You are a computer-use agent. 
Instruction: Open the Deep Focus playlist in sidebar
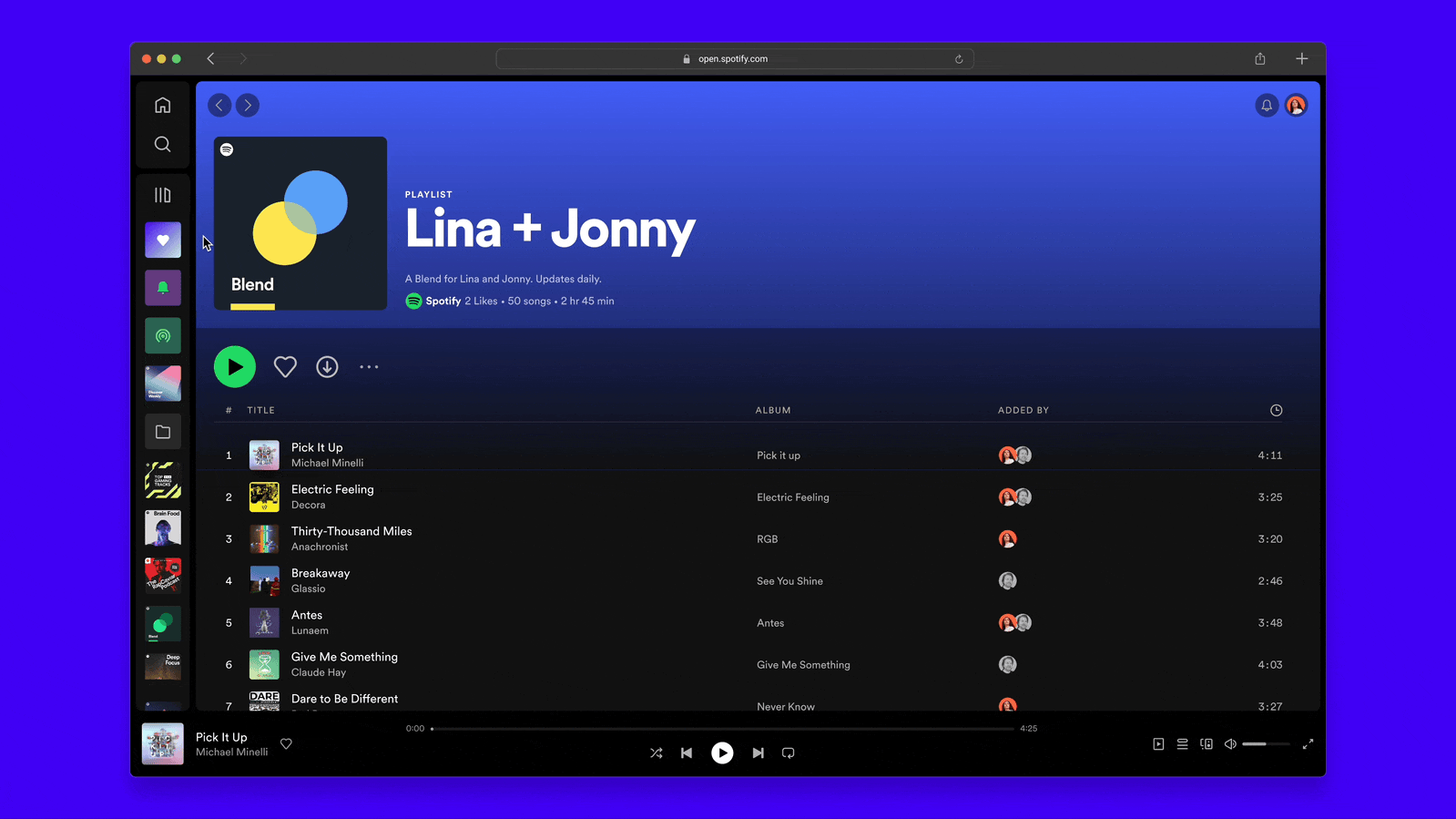(x=163, y=666)
